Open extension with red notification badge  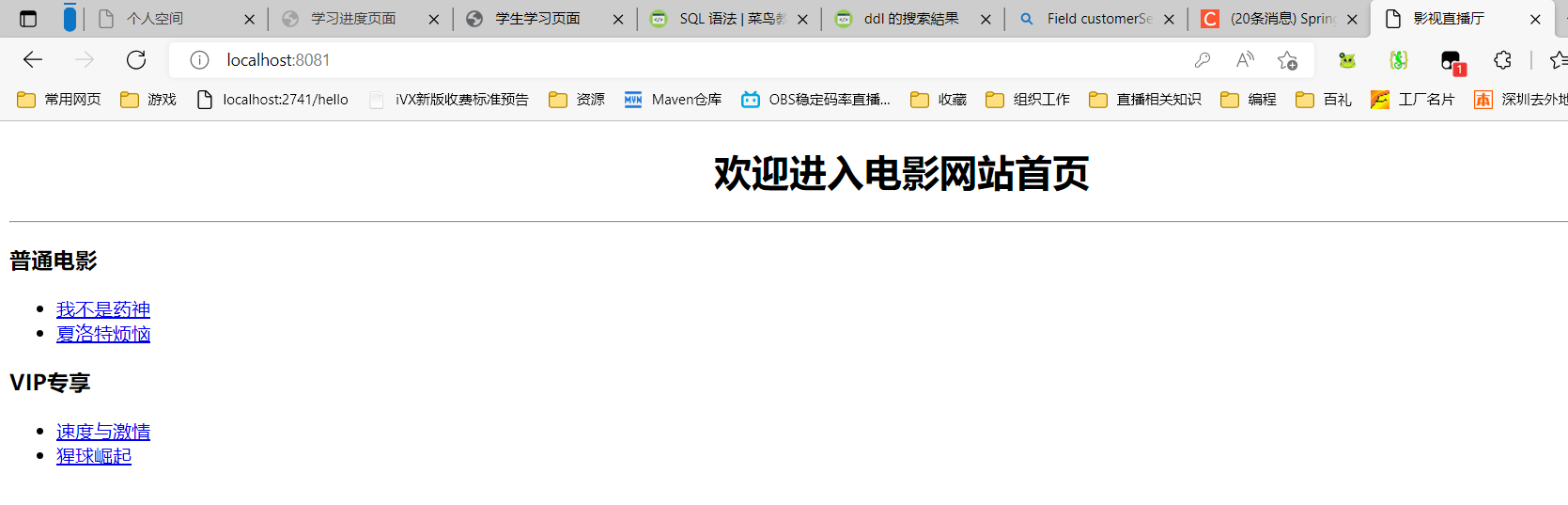1452,62
